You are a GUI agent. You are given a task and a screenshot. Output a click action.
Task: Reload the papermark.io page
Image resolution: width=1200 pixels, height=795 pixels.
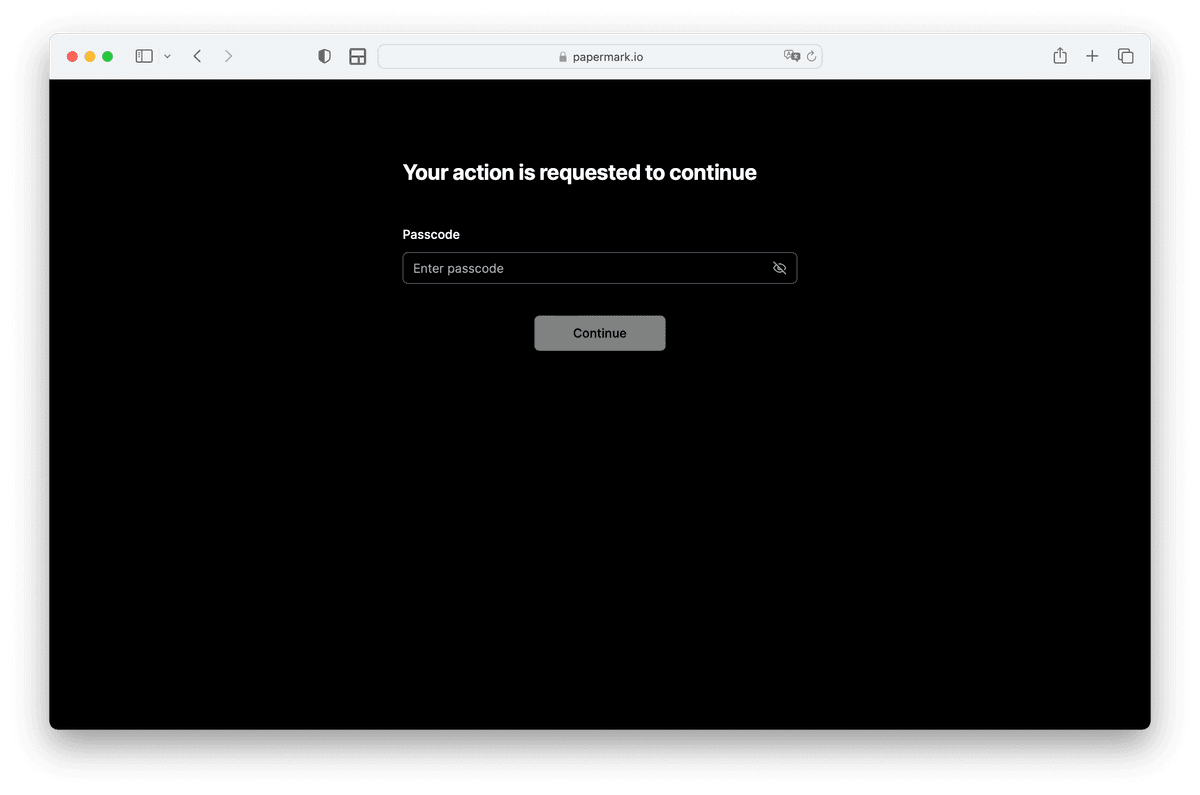click(810, 56)
